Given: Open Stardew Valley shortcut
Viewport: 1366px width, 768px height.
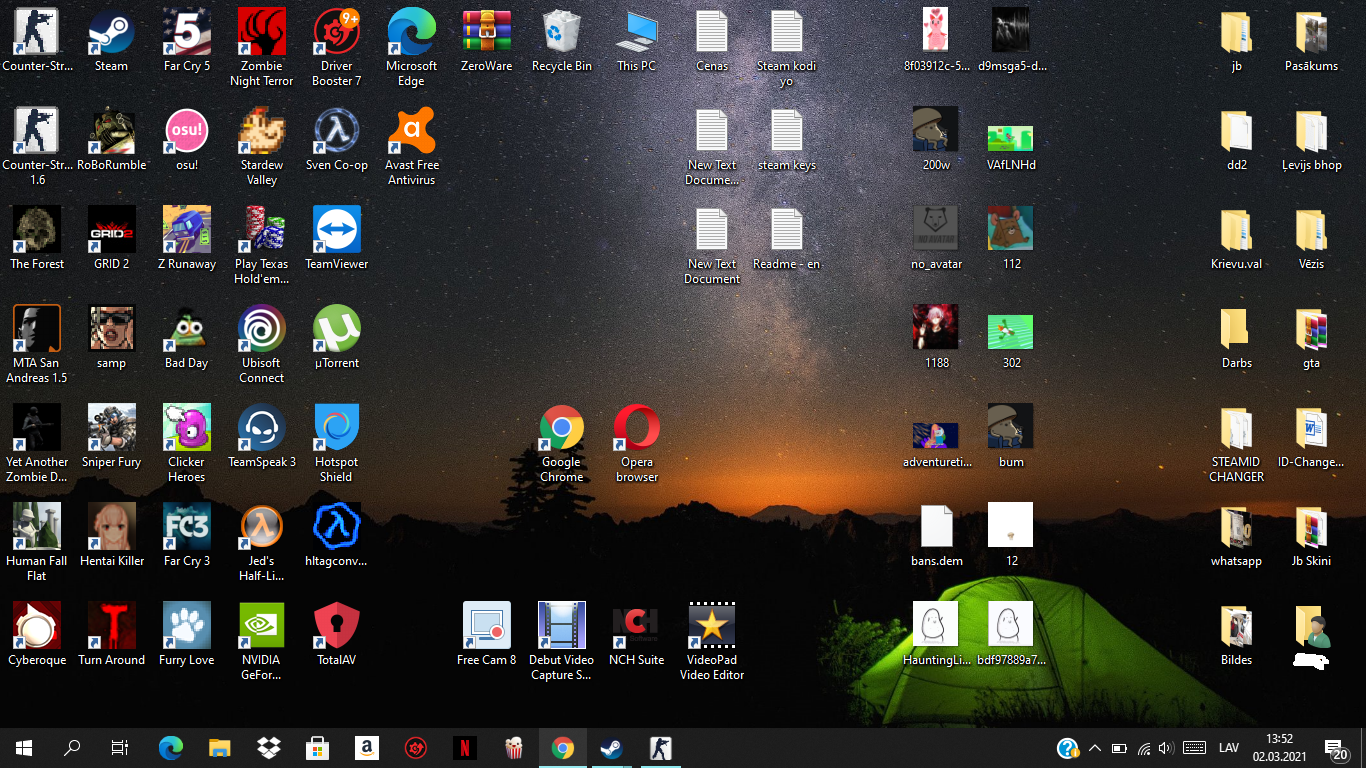Looking at the screenshot, I should pyautogui.click(x=261, y=147).
